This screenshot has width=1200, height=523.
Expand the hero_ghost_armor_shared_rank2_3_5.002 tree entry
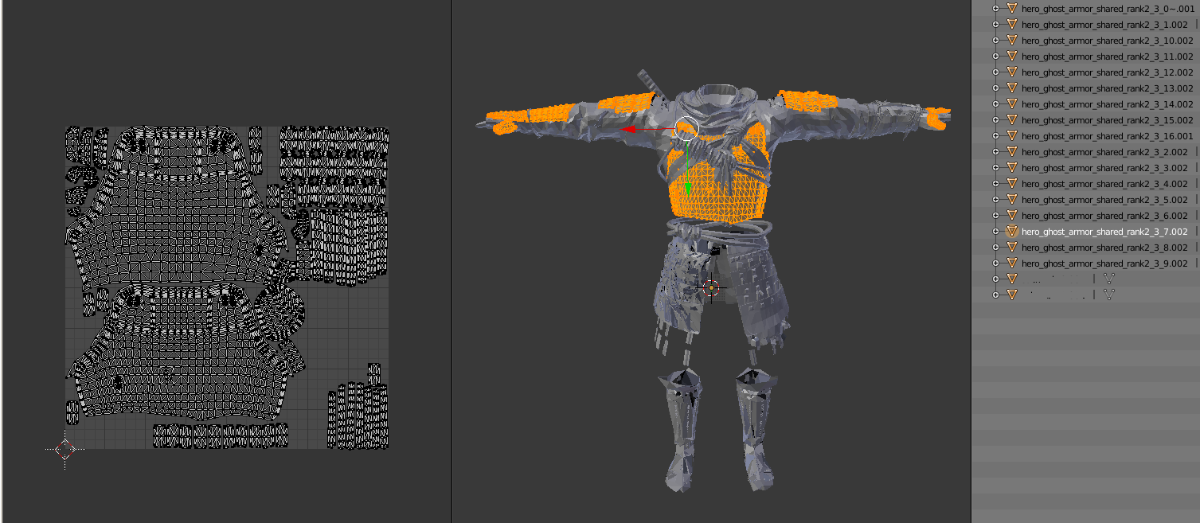(996, 200)
